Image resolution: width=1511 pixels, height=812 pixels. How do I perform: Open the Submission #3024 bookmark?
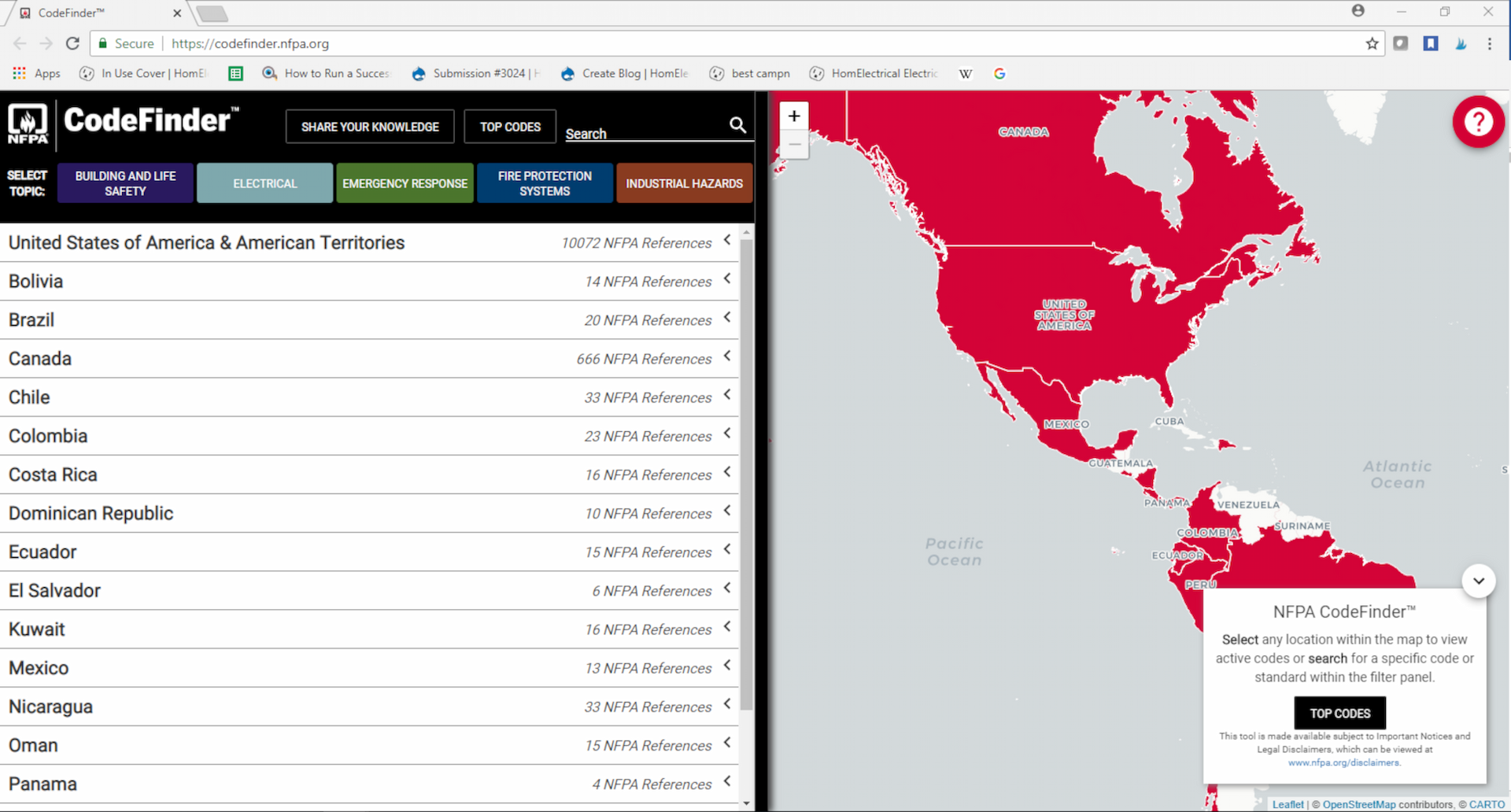[476, 73]
